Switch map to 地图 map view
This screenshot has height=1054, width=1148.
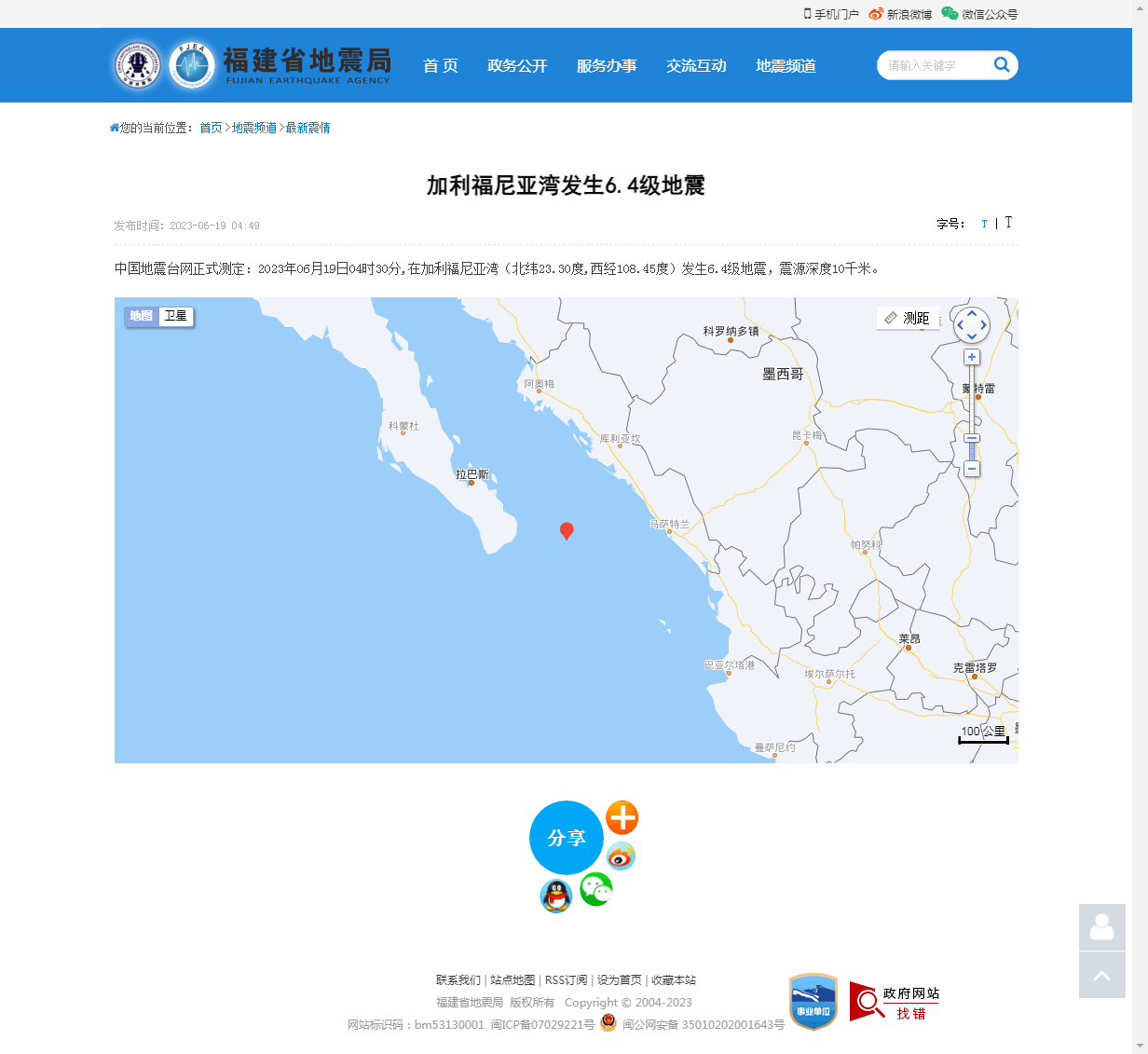(x=142, y=316)
